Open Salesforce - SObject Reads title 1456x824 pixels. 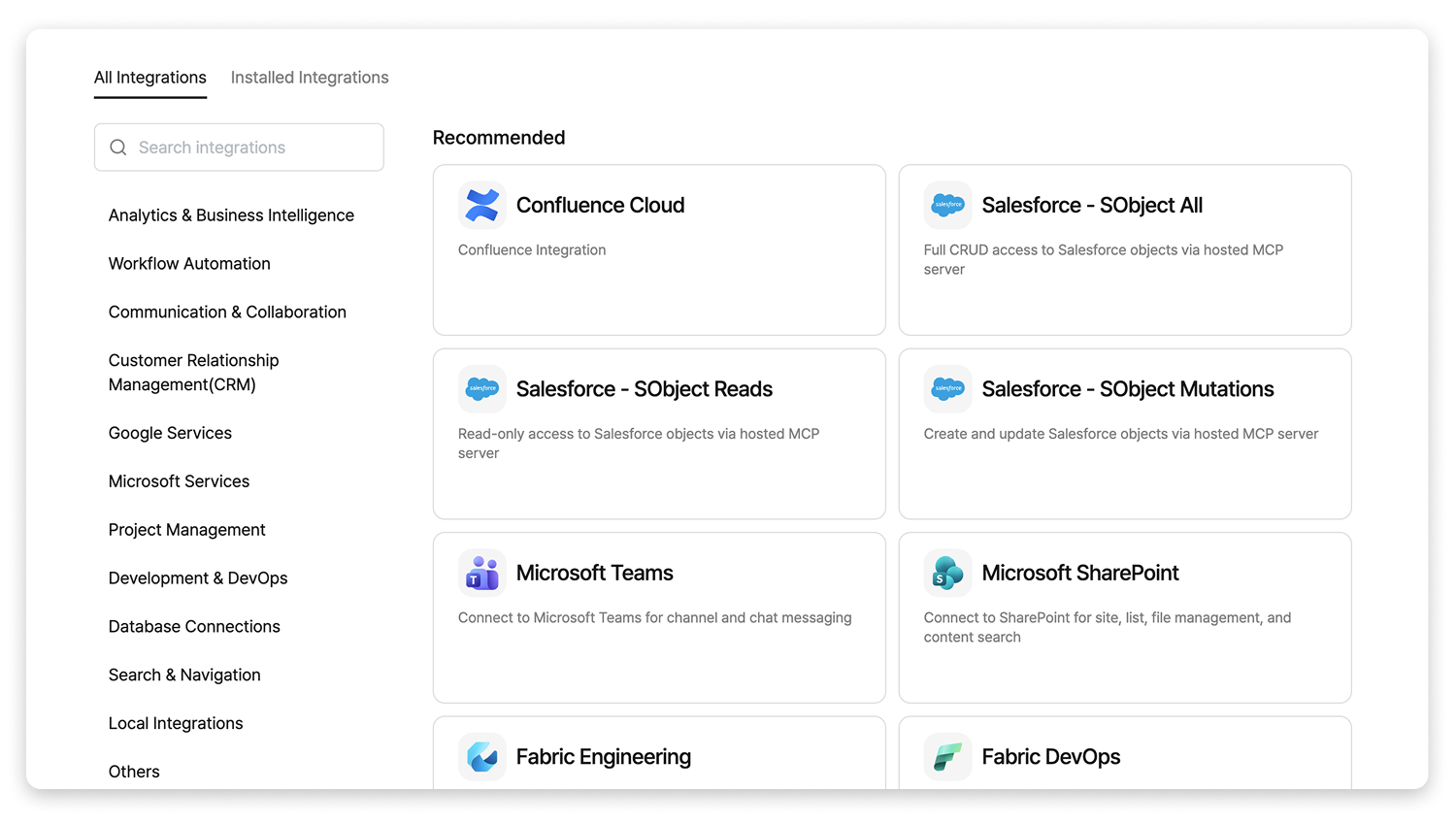coord(645,389)
